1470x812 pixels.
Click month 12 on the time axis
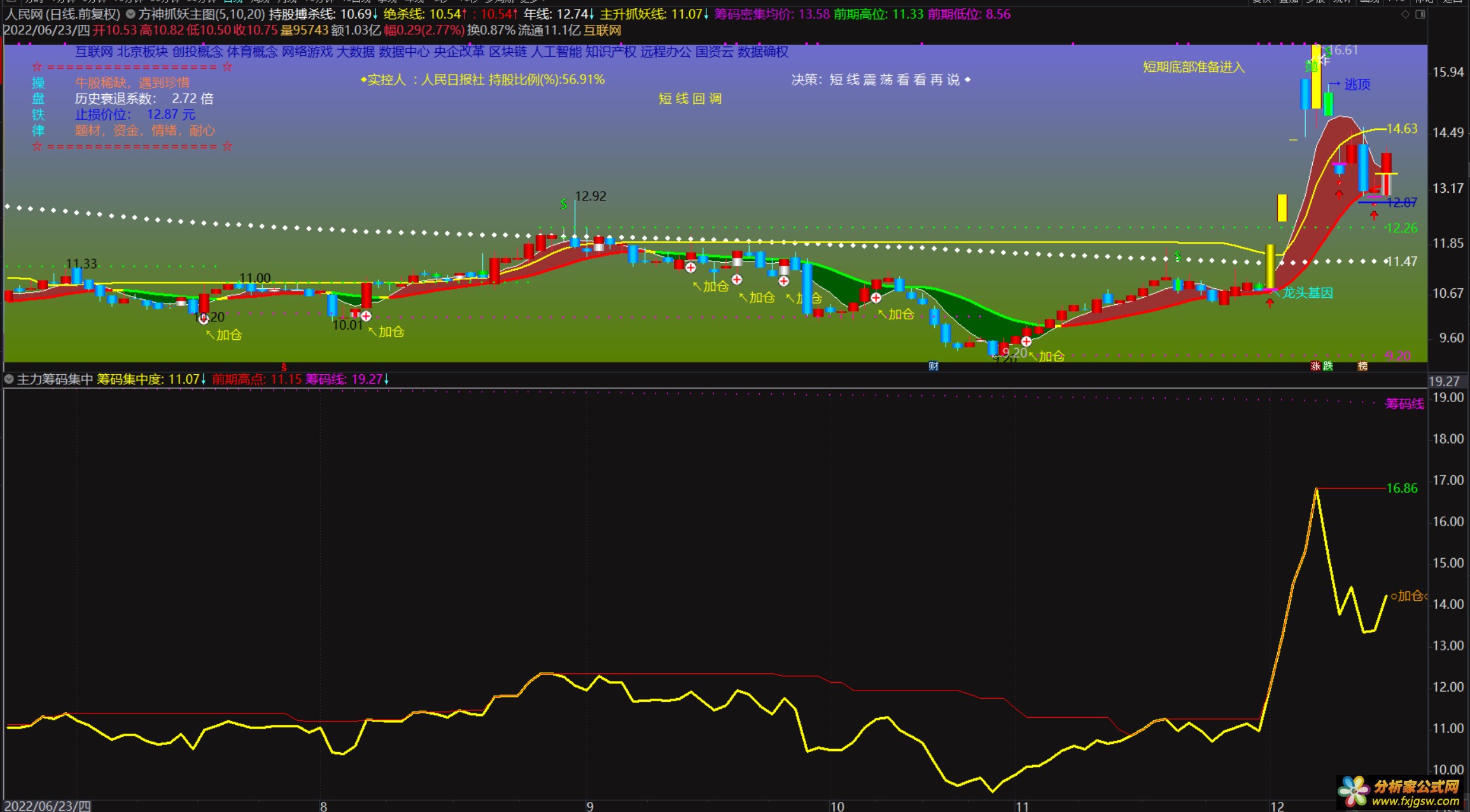[x=1277, y=806]
